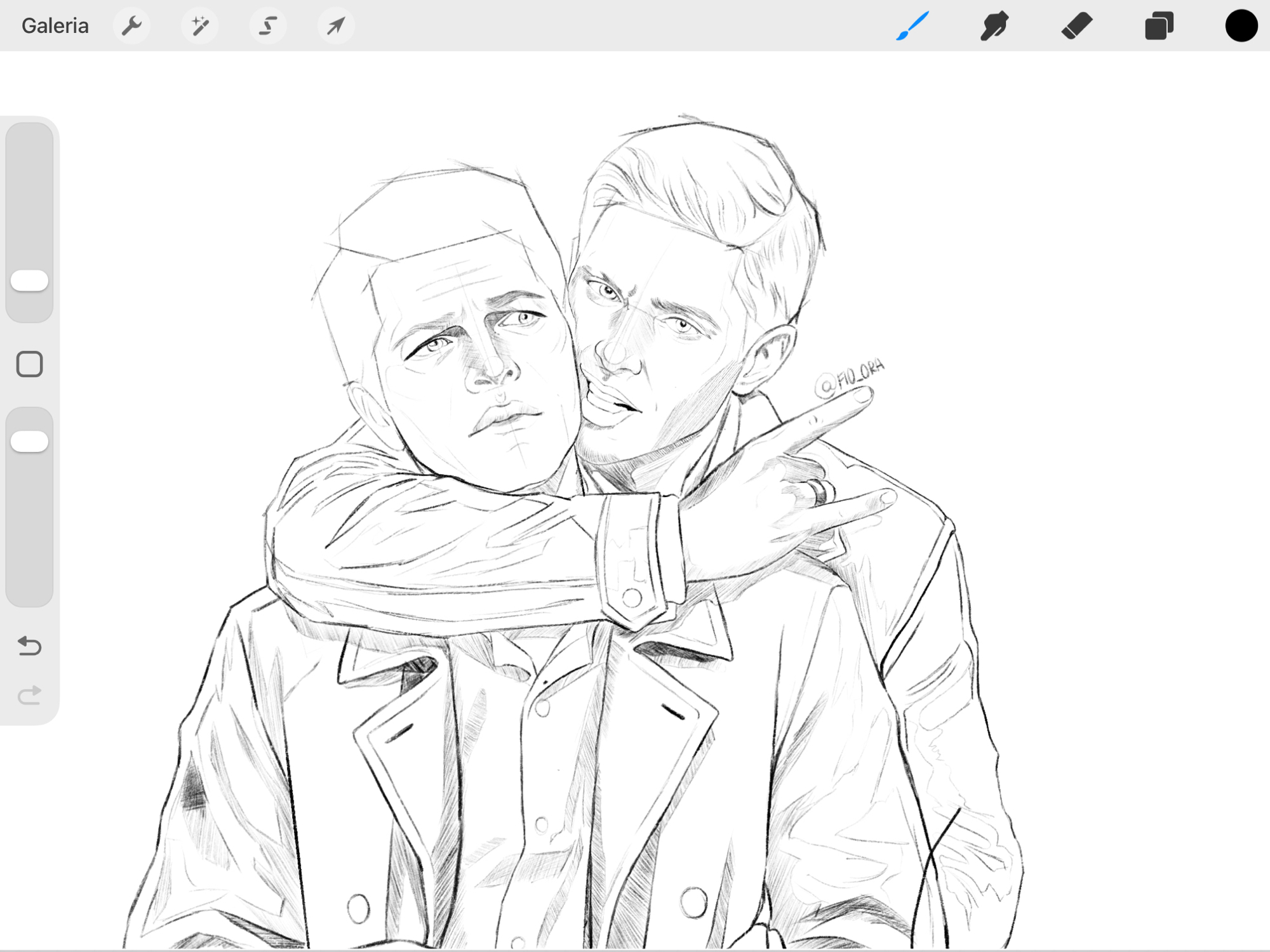Click the cuff button on jacket sleeve
Screen dimensions: 1270x952
631,597
